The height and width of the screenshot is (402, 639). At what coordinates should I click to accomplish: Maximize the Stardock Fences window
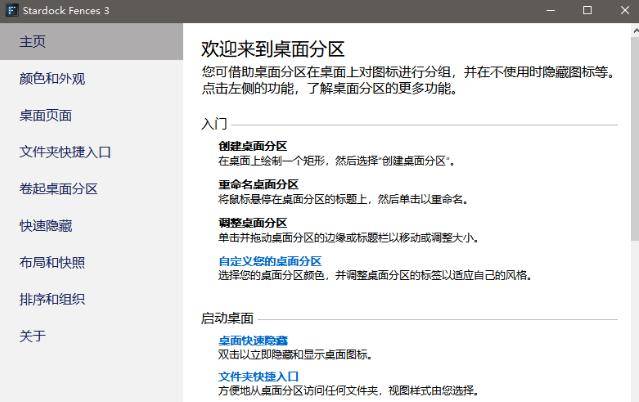(587, 11)
